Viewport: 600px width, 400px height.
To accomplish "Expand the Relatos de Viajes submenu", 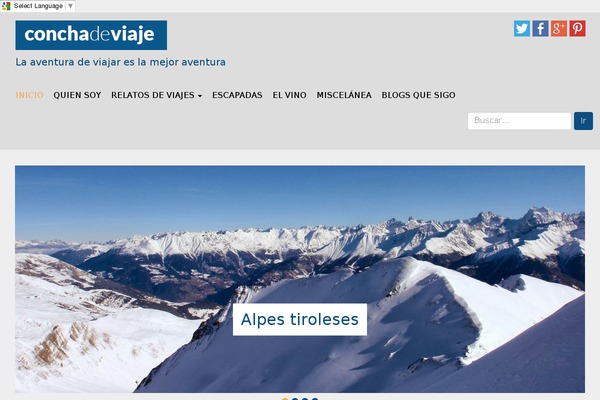I will point(156,95).
